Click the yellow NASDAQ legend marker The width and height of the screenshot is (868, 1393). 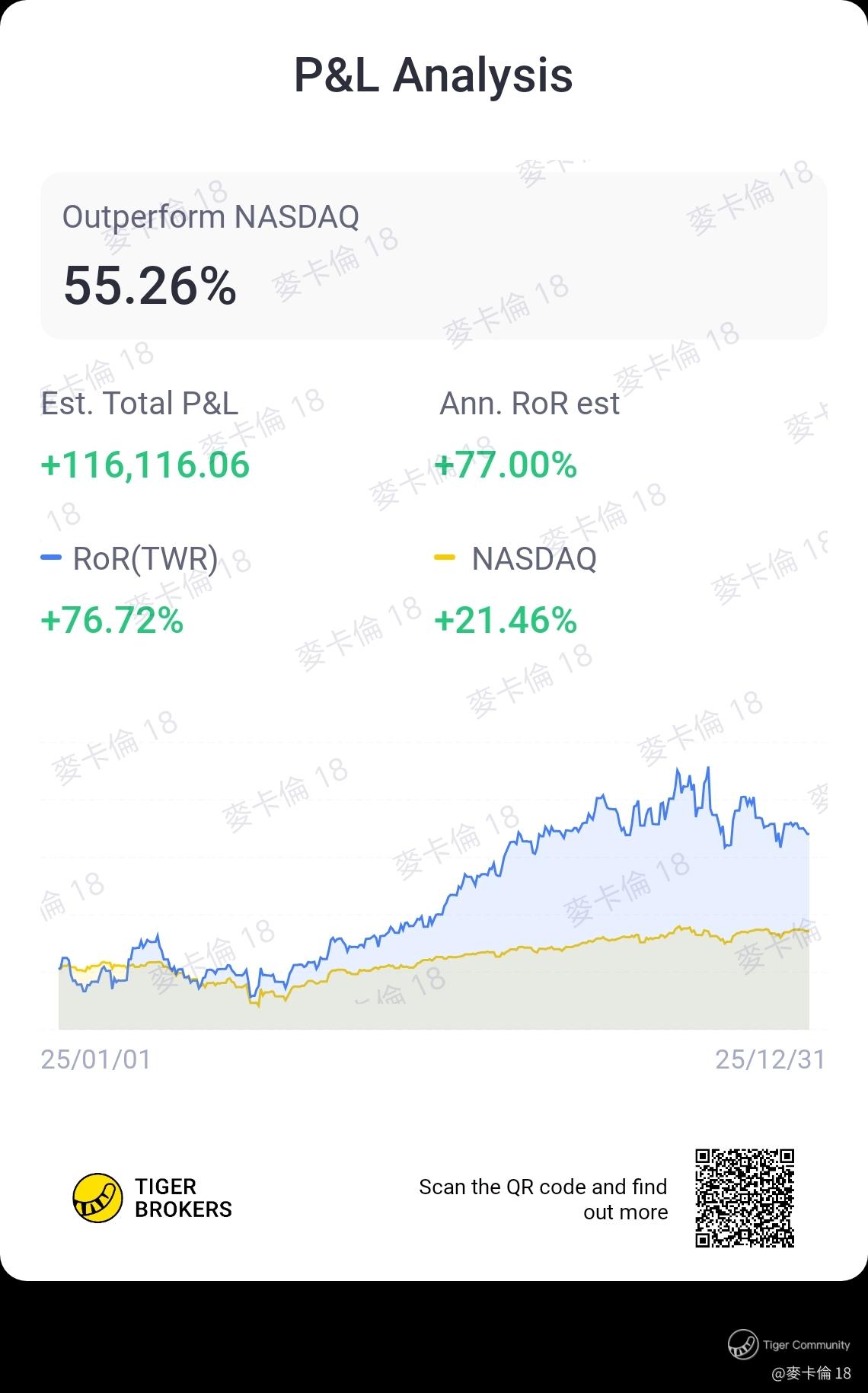coord(444,558)
